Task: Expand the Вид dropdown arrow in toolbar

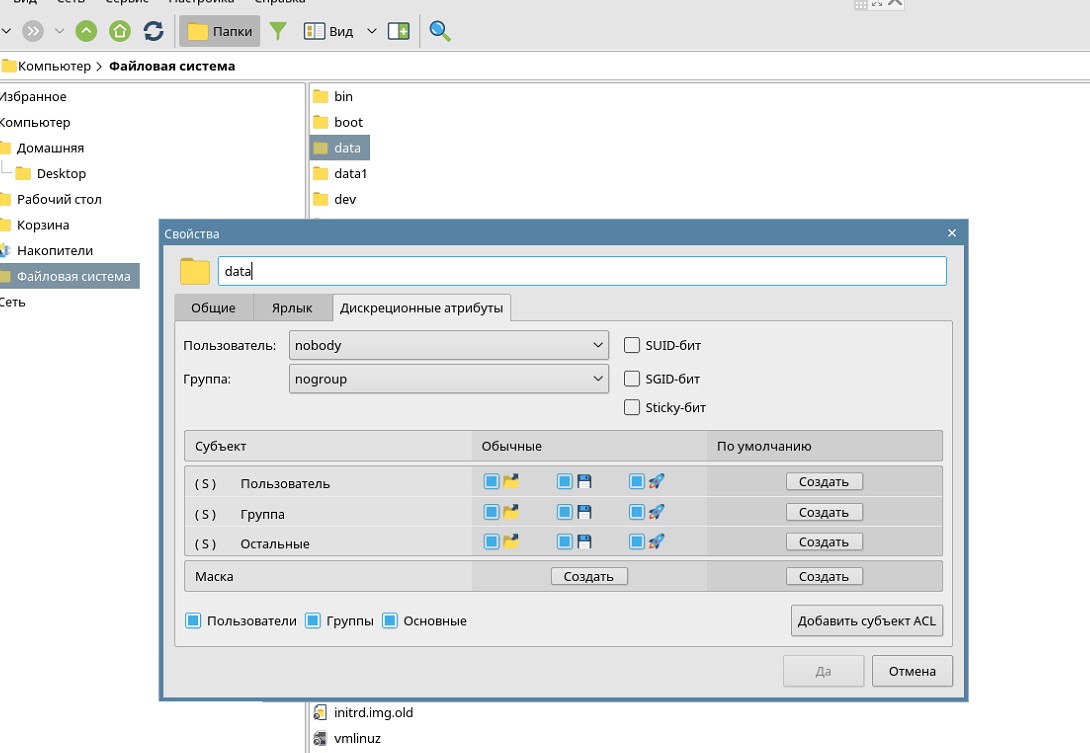Action: point(372,31)
